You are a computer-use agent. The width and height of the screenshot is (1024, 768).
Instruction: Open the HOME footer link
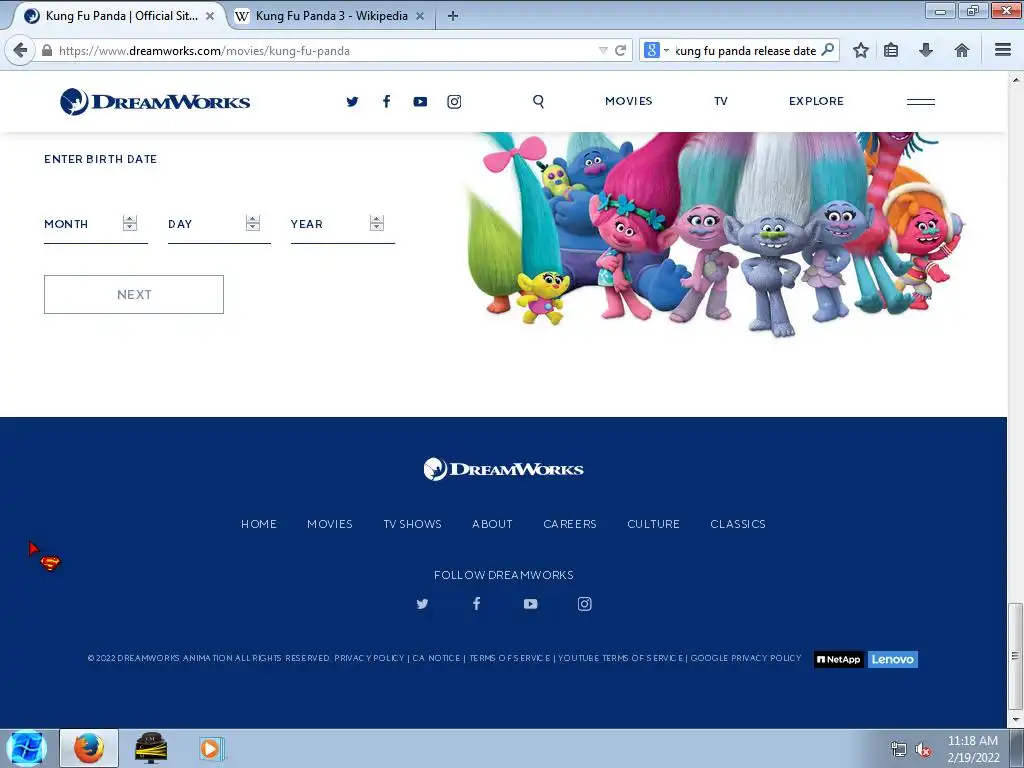point(259,524)
